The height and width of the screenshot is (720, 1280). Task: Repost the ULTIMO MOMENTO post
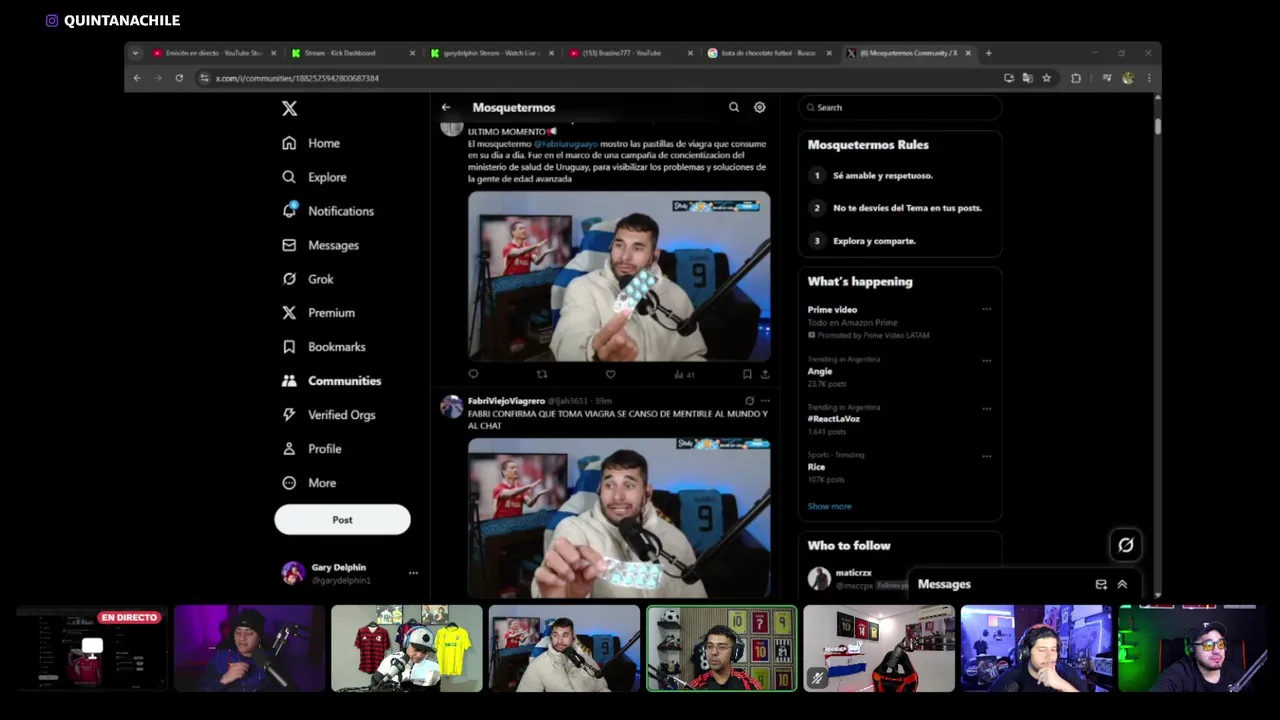tap(542, 374)
